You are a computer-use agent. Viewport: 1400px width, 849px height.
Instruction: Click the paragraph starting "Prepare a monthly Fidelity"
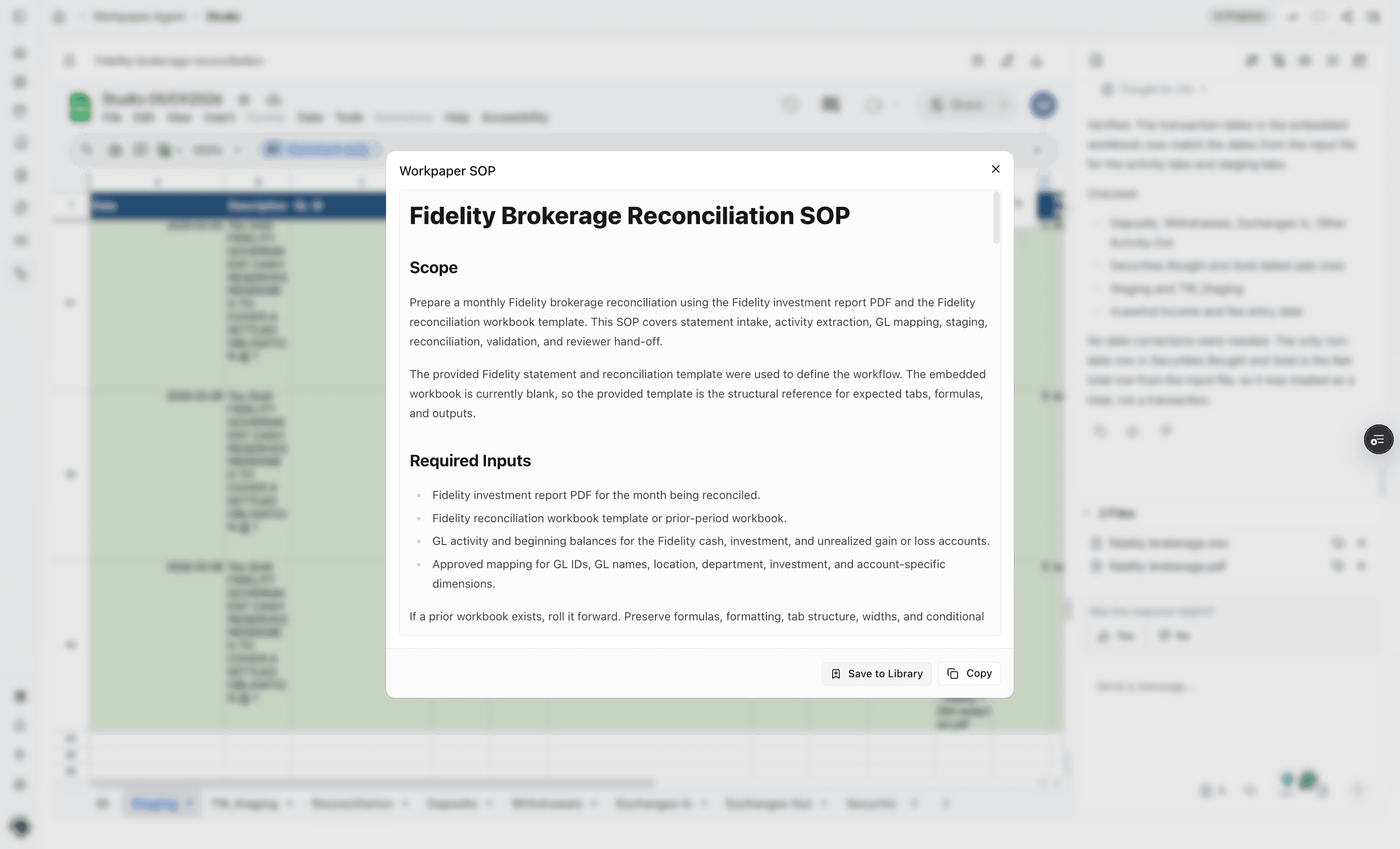click(x=698, y=322)
